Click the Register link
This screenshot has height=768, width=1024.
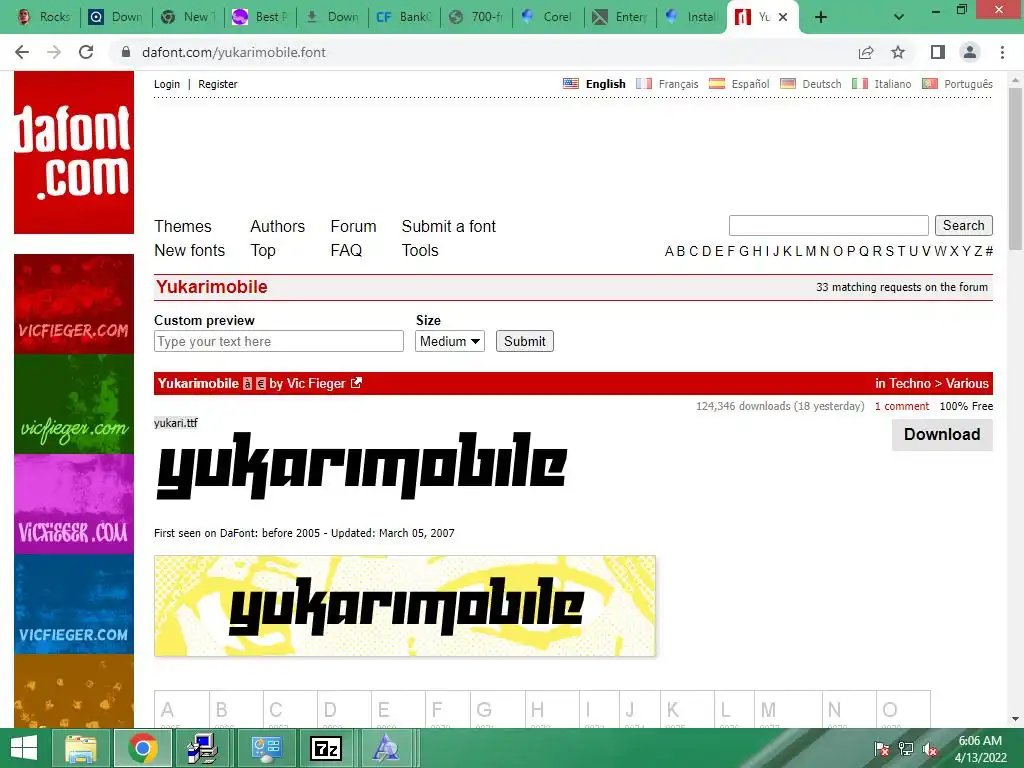click(217, 84)
